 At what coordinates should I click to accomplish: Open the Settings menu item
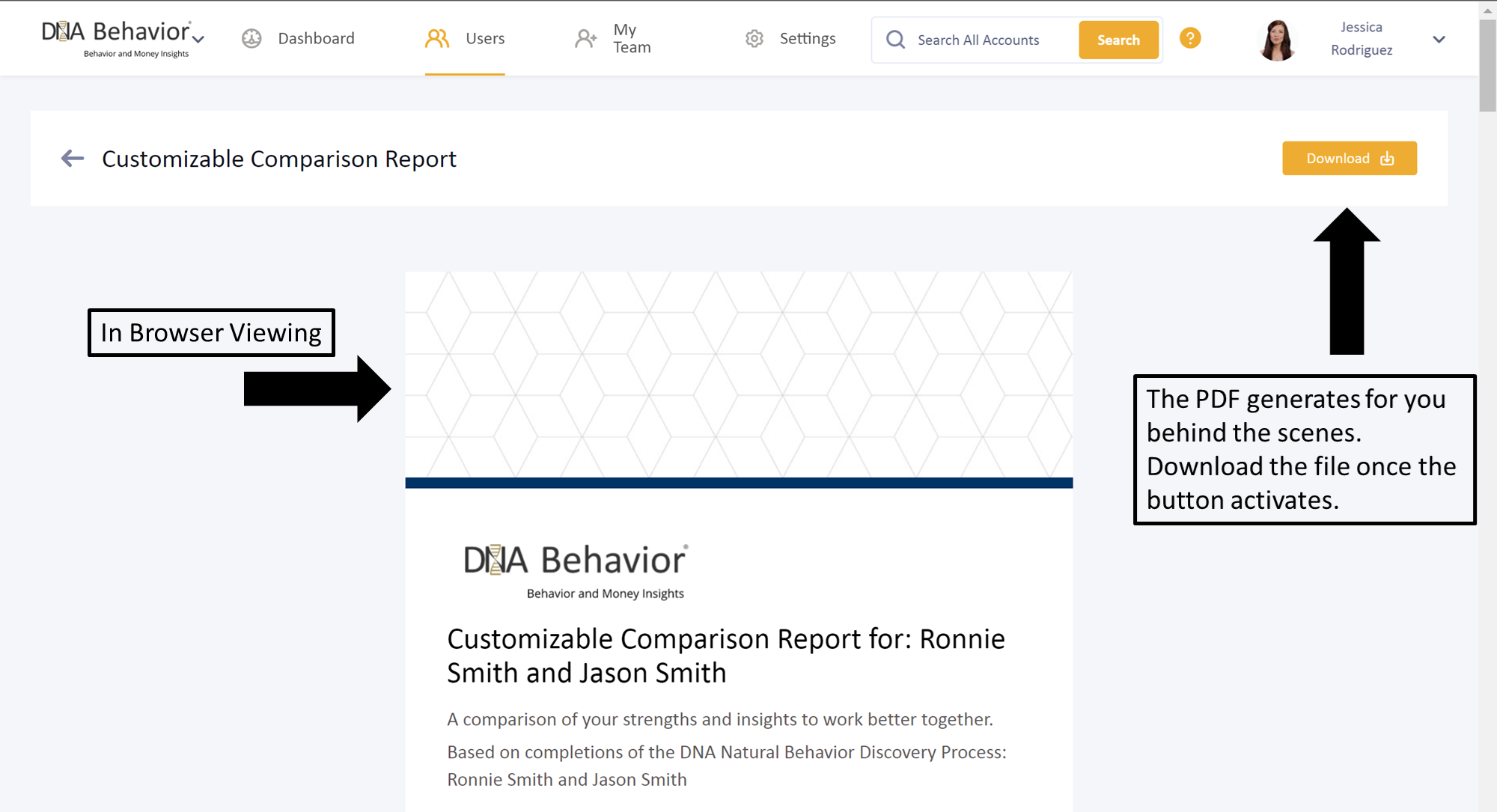(x=807, y=38)
